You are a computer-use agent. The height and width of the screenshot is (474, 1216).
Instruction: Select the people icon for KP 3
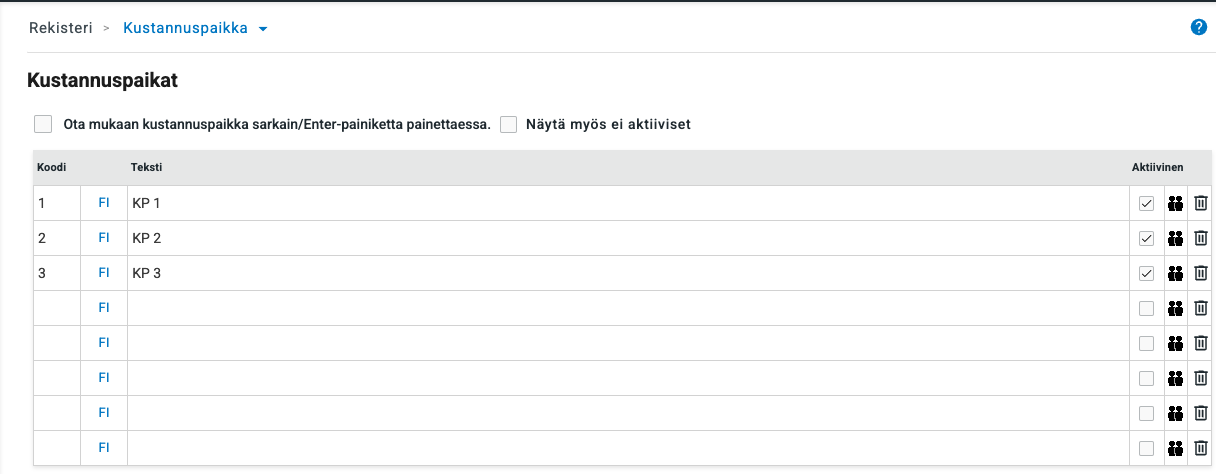[1176, 273]
